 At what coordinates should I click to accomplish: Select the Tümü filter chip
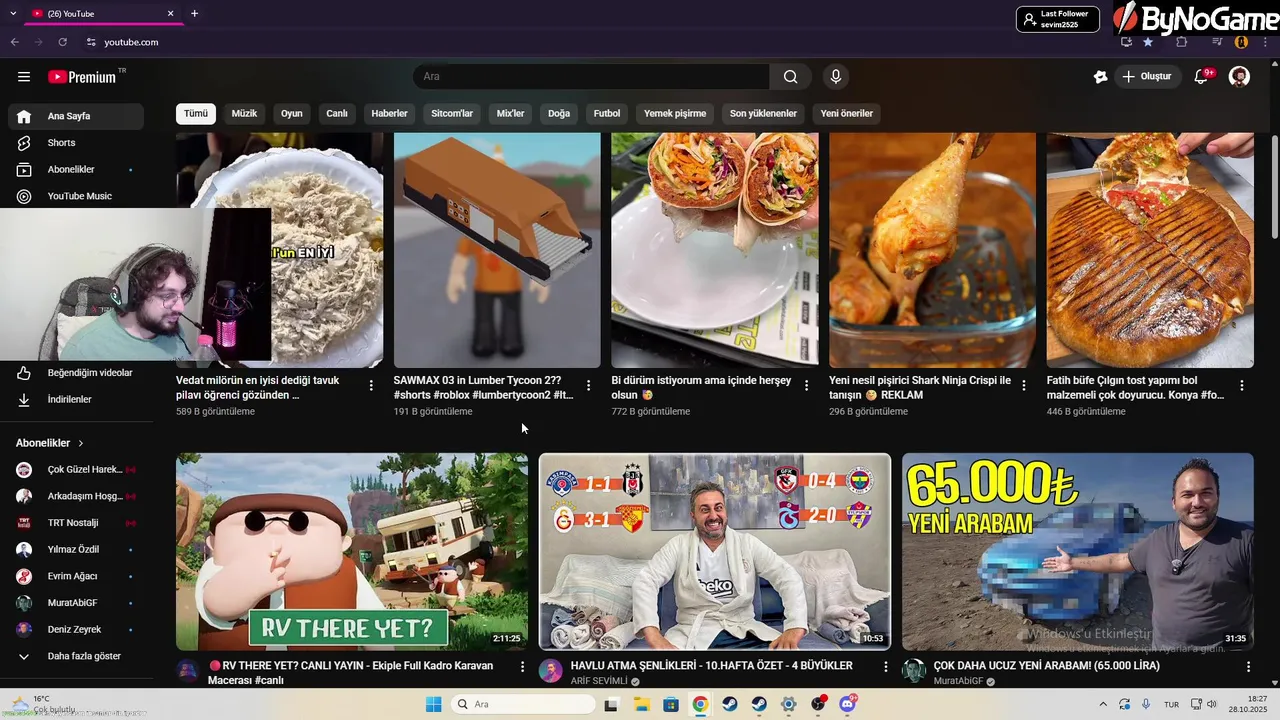[196, 114]
